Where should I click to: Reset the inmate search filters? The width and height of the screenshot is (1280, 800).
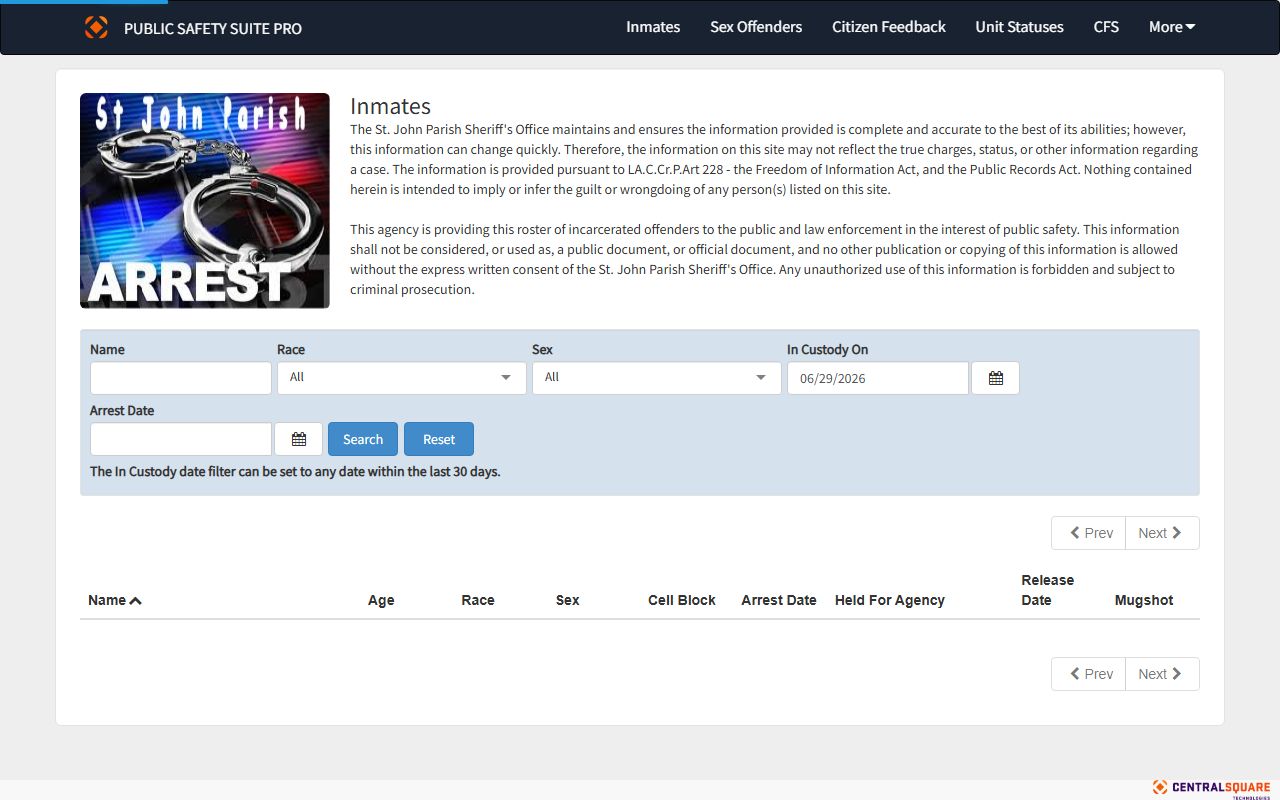pyautogui.click(x=439, y=439)
